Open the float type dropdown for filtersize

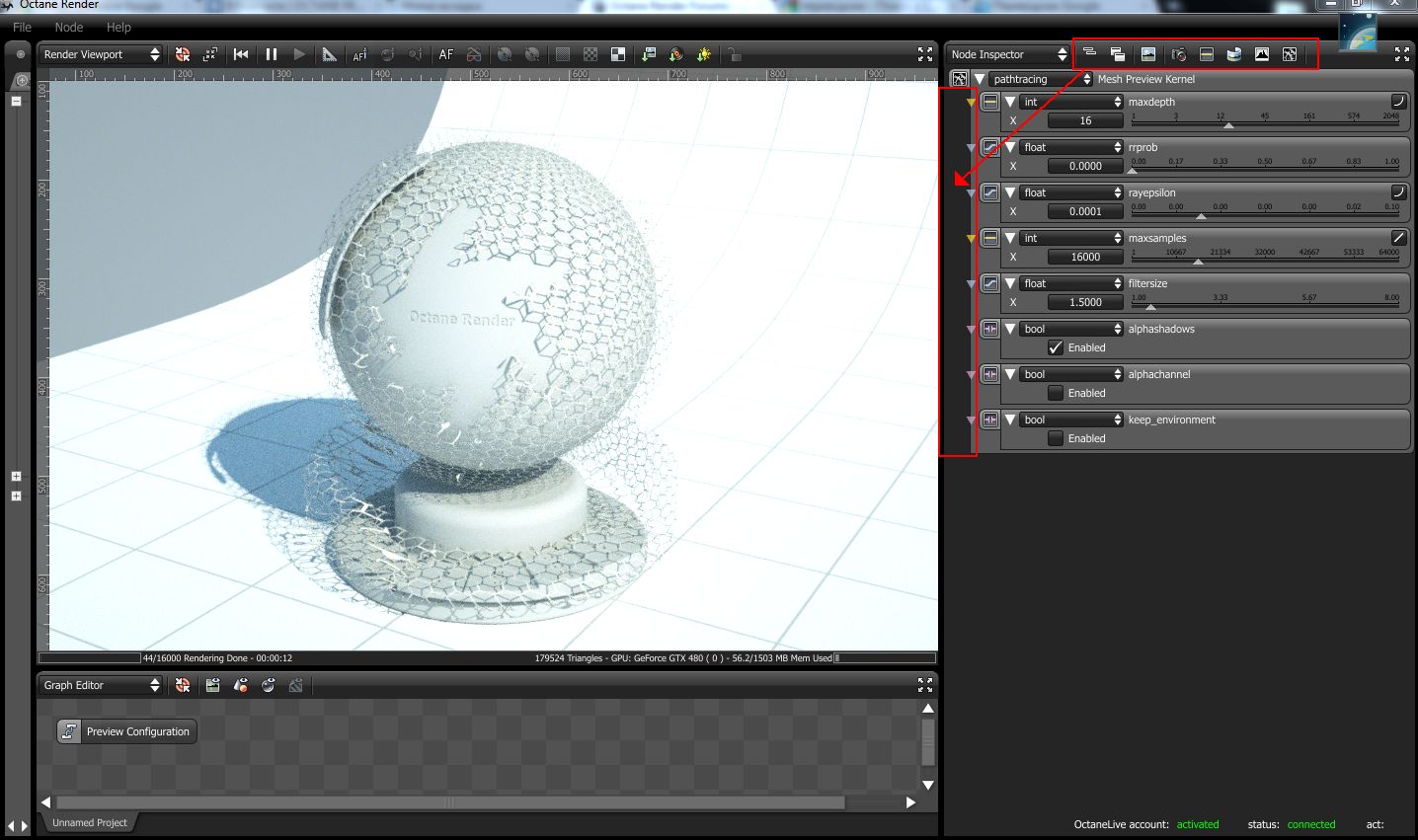pyautogui.click(x=1071, y=283)
